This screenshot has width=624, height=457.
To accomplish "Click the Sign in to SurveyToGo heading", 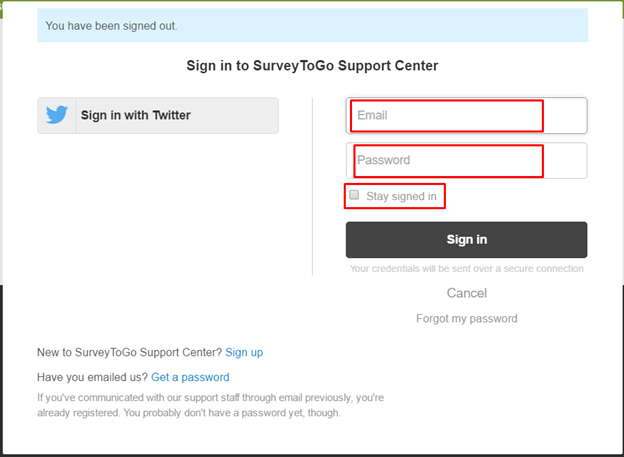I will [312, 66].
